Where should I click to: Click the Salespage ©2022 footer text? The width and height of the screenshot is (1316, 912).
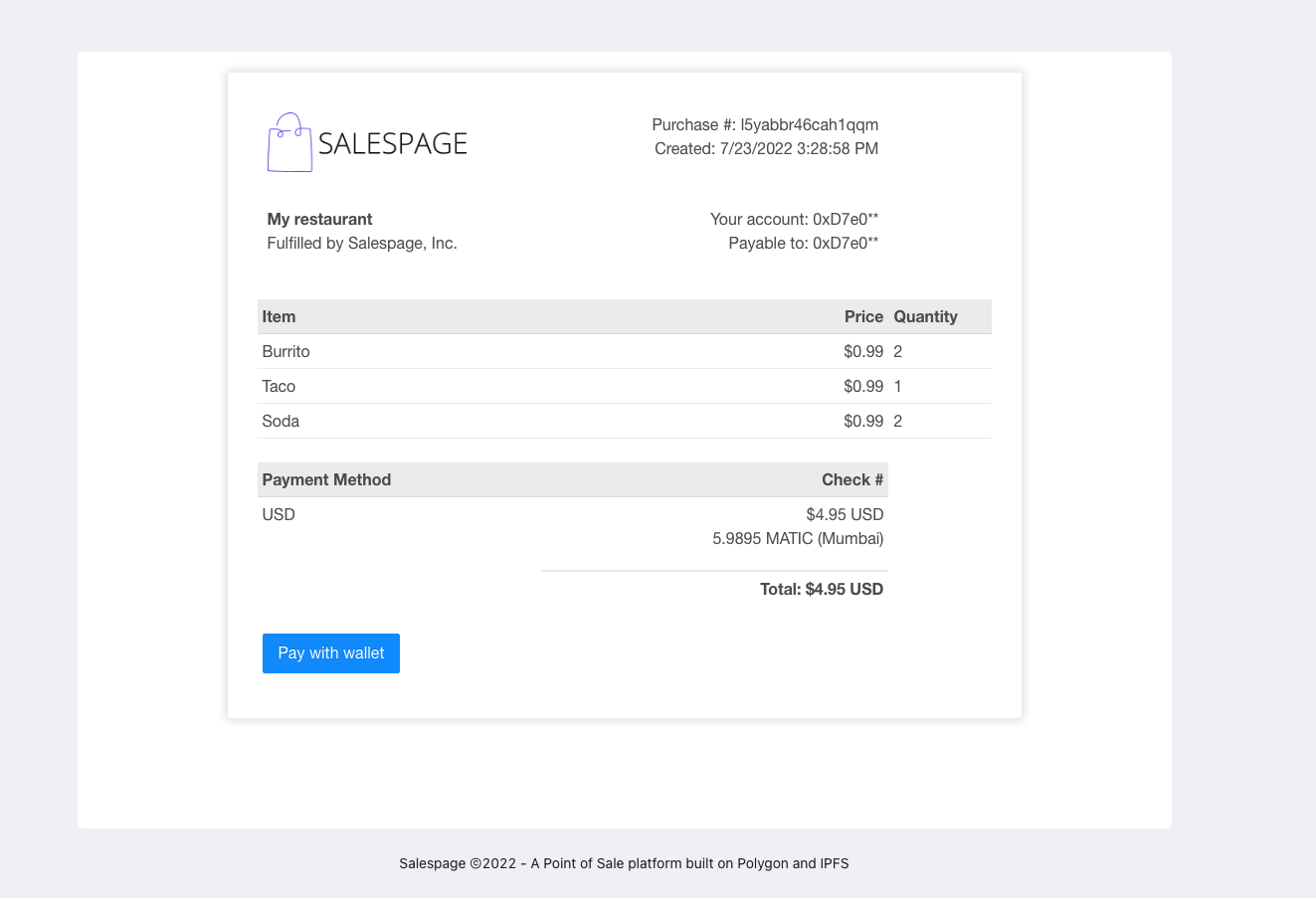tap(624, 863)
